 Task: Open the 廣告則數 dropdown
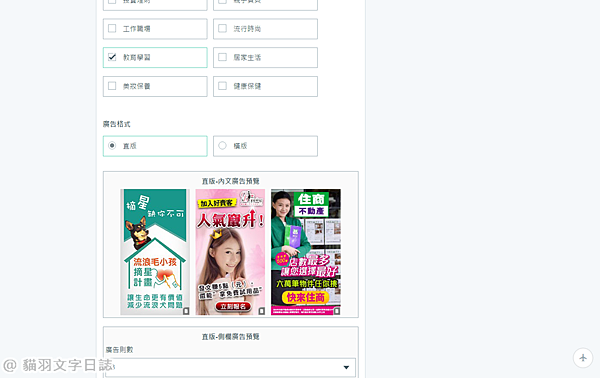click(x=230, y=367)
